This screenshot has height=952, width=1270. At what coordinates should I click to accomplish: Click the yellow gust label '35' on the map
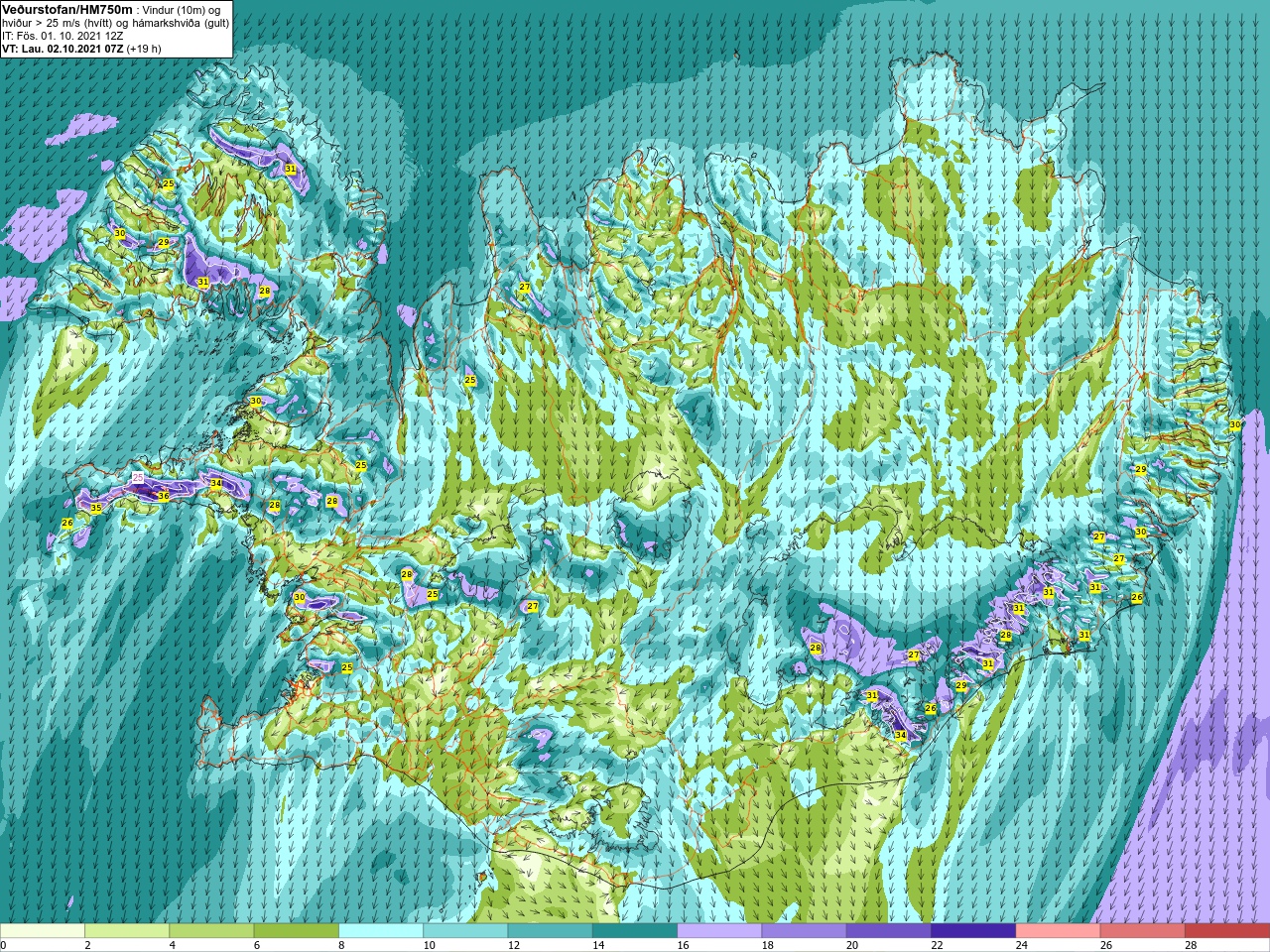(96, 509)
